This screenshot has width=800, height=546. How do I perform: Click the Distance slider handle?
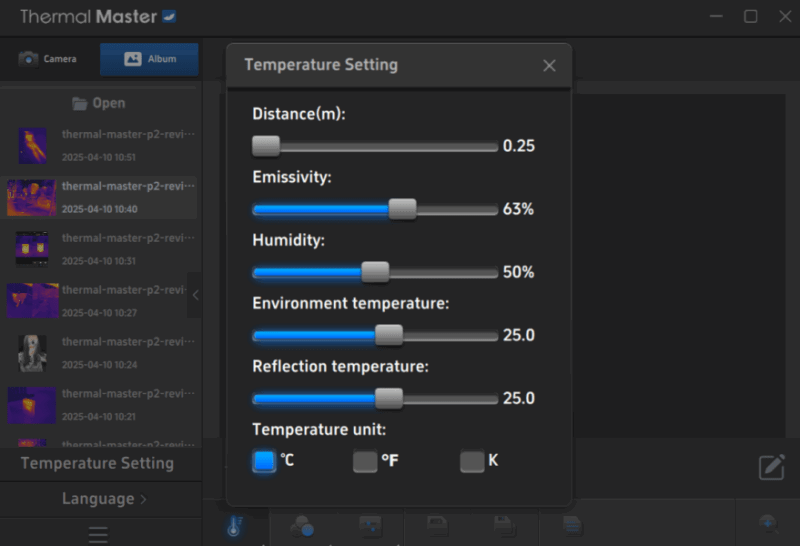click(266, 146)
